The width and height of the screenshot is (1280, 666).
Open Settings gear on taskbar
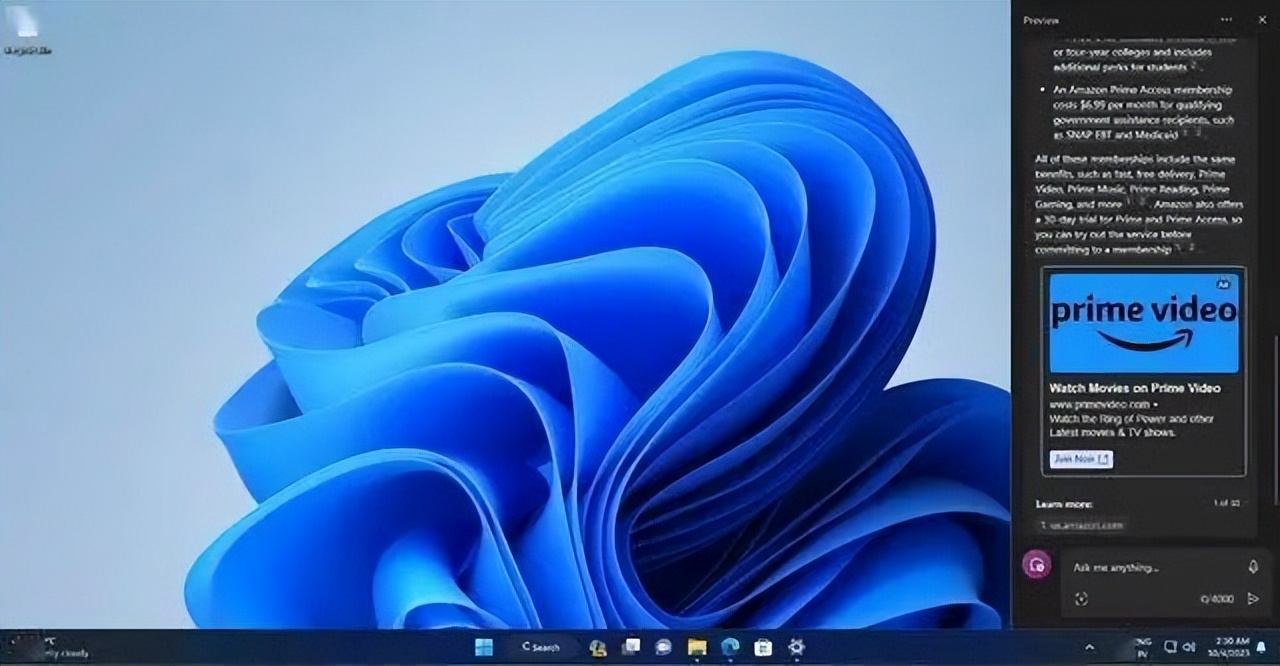[x=796, y=647]
